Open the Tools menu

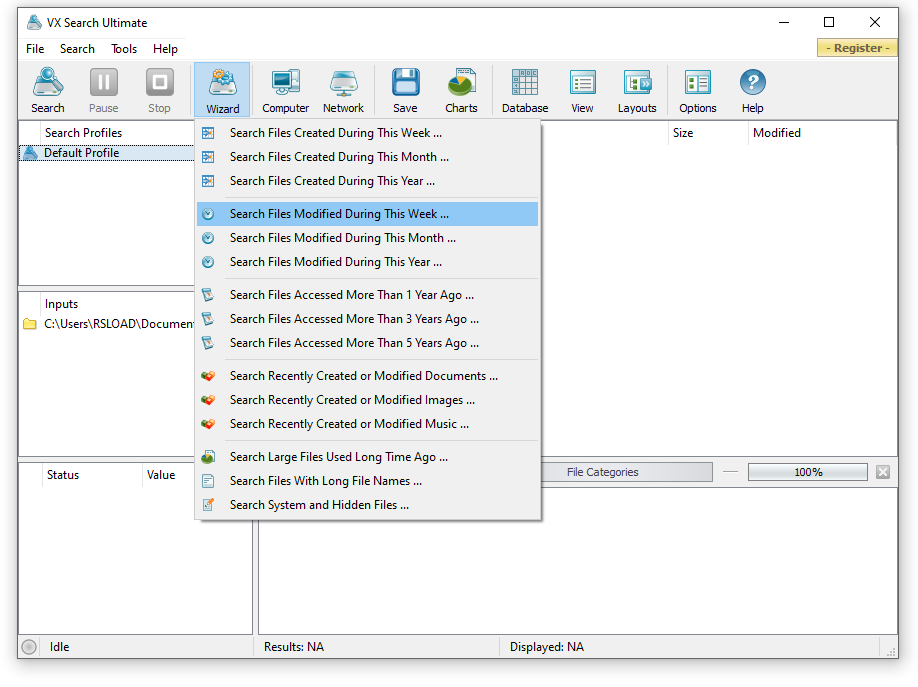124,49
